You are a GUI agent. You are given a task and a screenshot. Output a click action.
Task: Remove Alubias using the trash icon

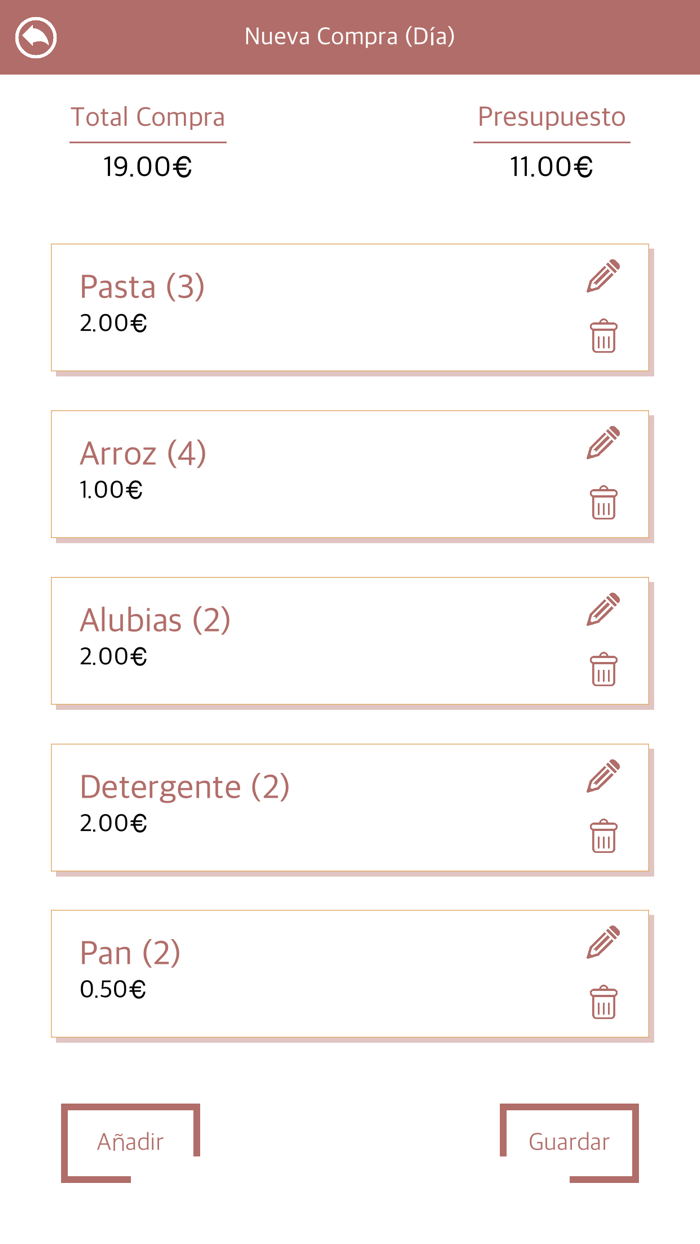(603, 671)
